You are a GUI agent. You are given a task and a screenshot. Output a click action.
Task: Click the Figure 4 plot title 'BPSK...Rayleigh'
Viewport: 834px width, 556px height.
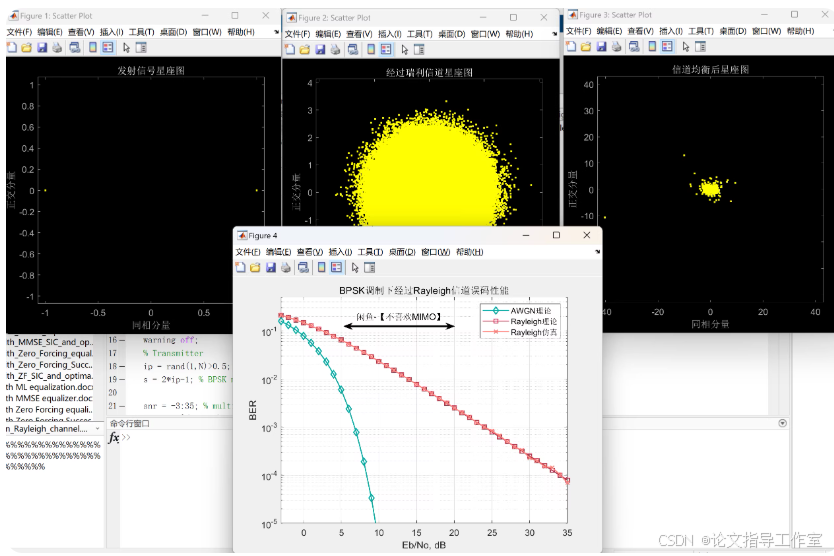click(x=424, y=291)
